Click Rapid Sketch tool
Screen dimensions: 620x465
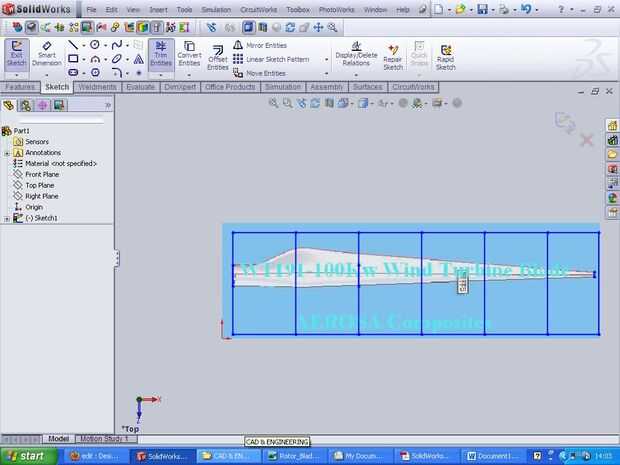pos(446,57)
